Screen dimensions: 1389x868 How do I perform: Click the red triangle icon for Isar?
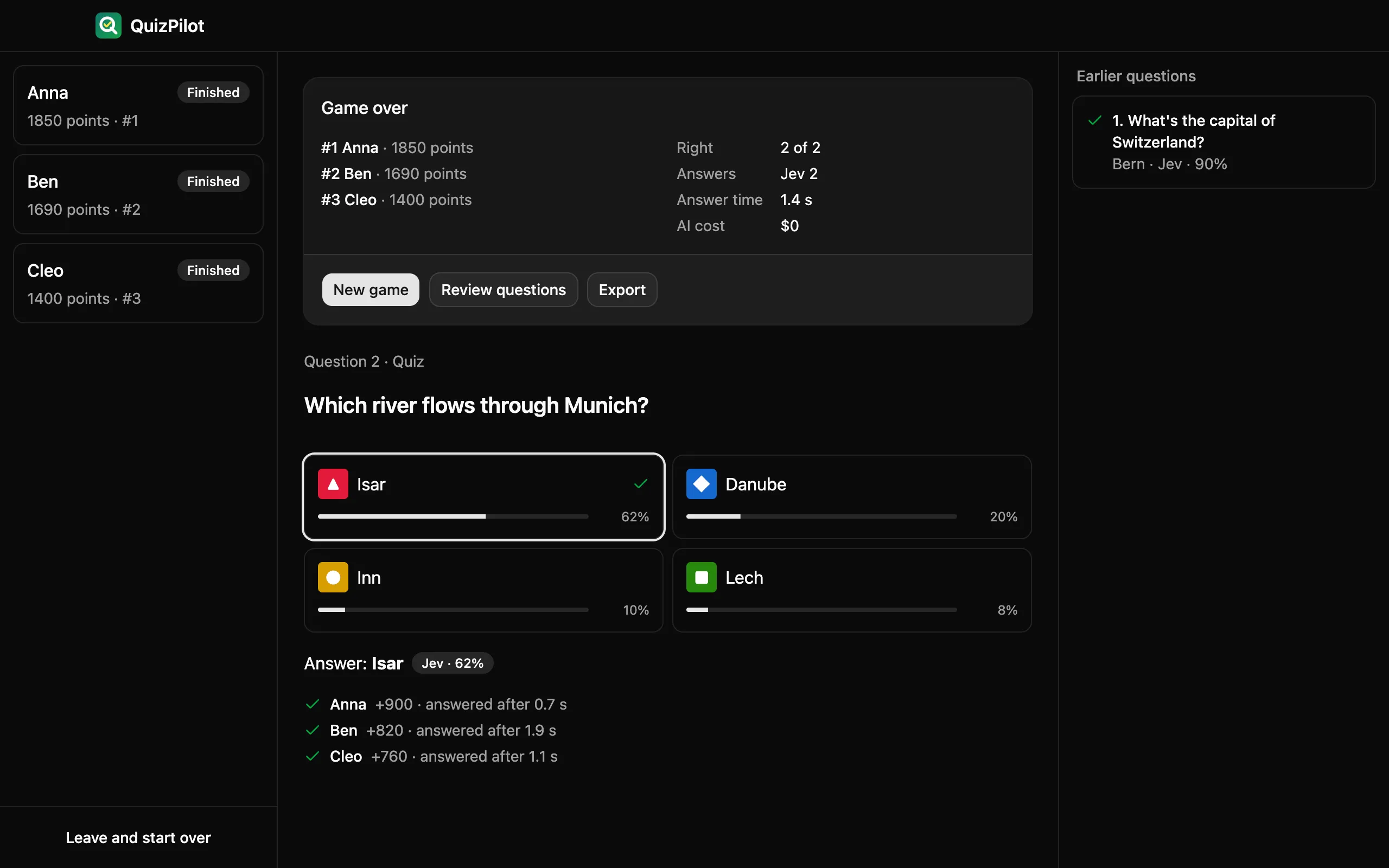point(333,484)
